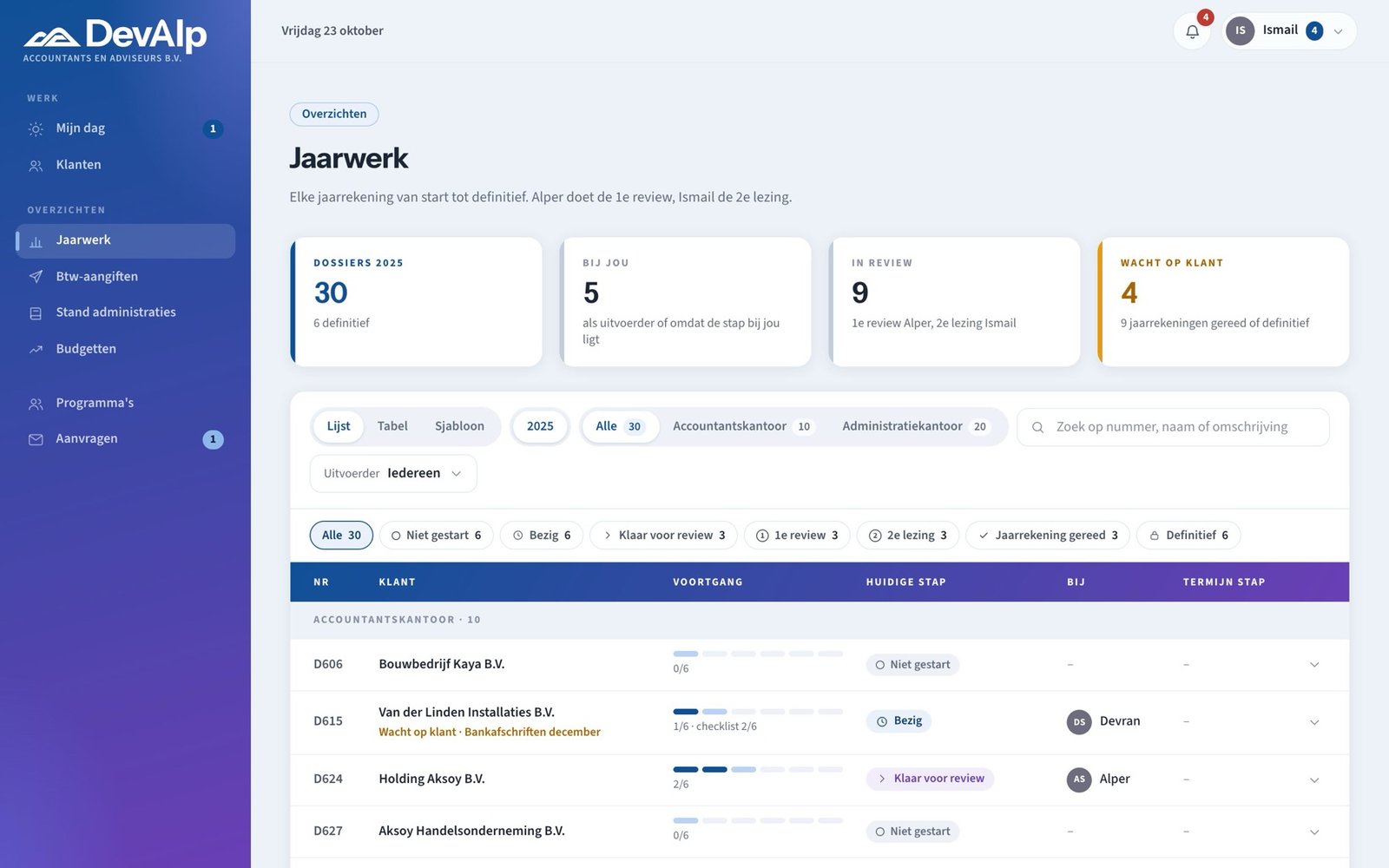Select the Administratiekantoor tab

point(915,426)
